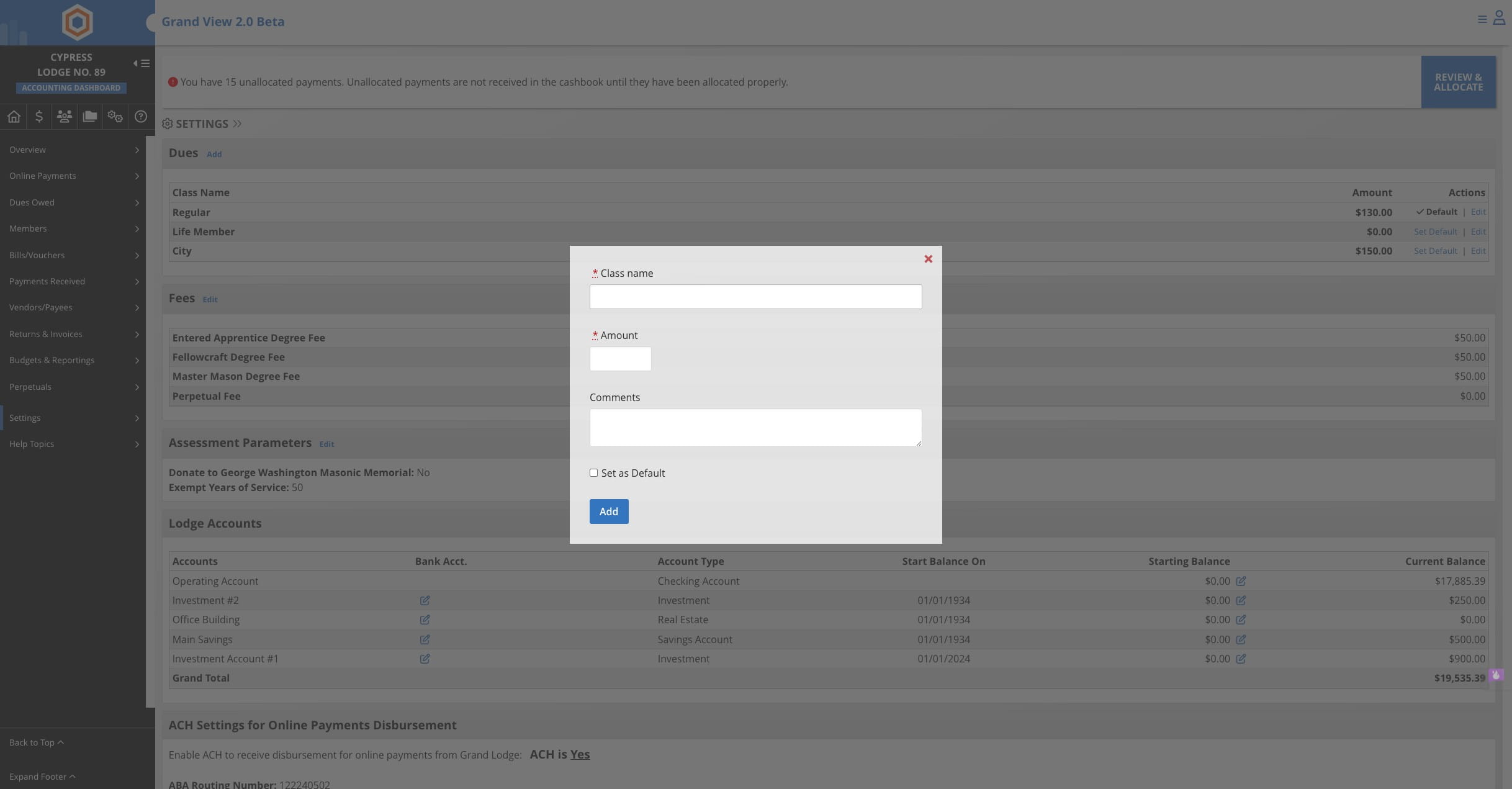This screenshot has width=1512, height=789.
Task: Edit starting balance for Operating Account
Action: click(x=1241, y=581)
